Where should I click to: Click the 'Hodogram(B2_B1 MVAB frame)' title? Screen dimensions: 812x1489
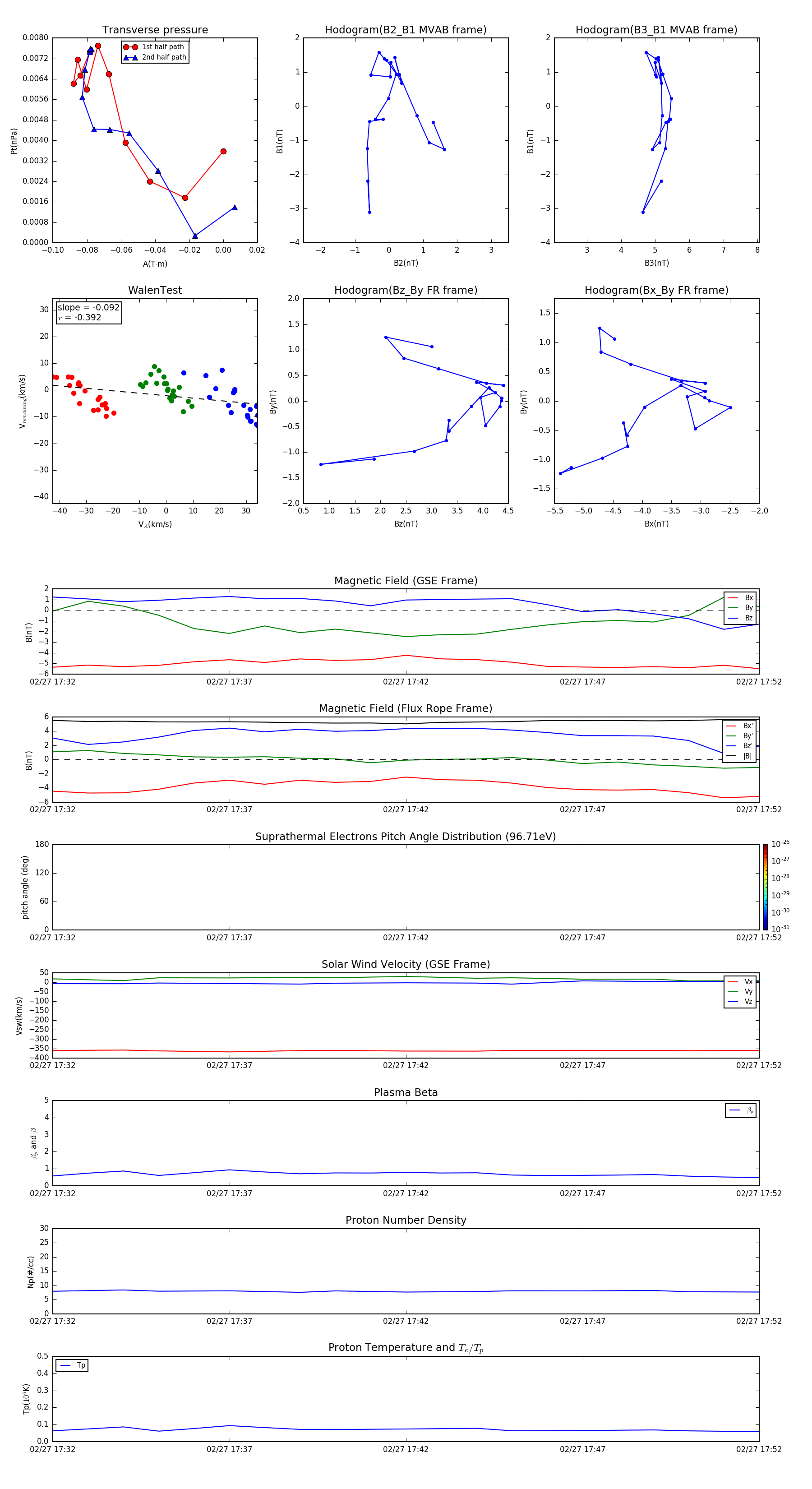click(406, 30)
